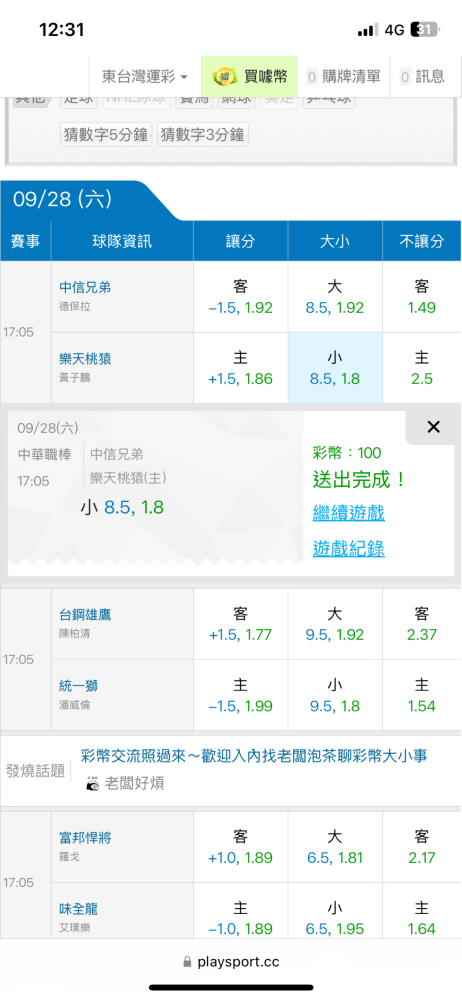
Task: Close the bet confirmation slip
Action: click(433, 427)
